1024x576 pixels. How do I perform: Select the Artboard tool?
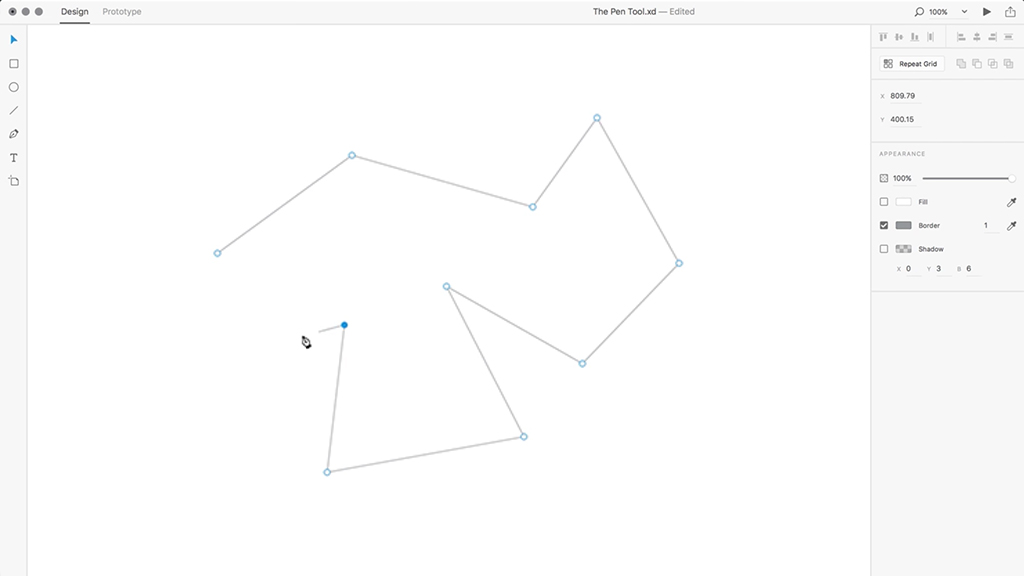point(13,181)
